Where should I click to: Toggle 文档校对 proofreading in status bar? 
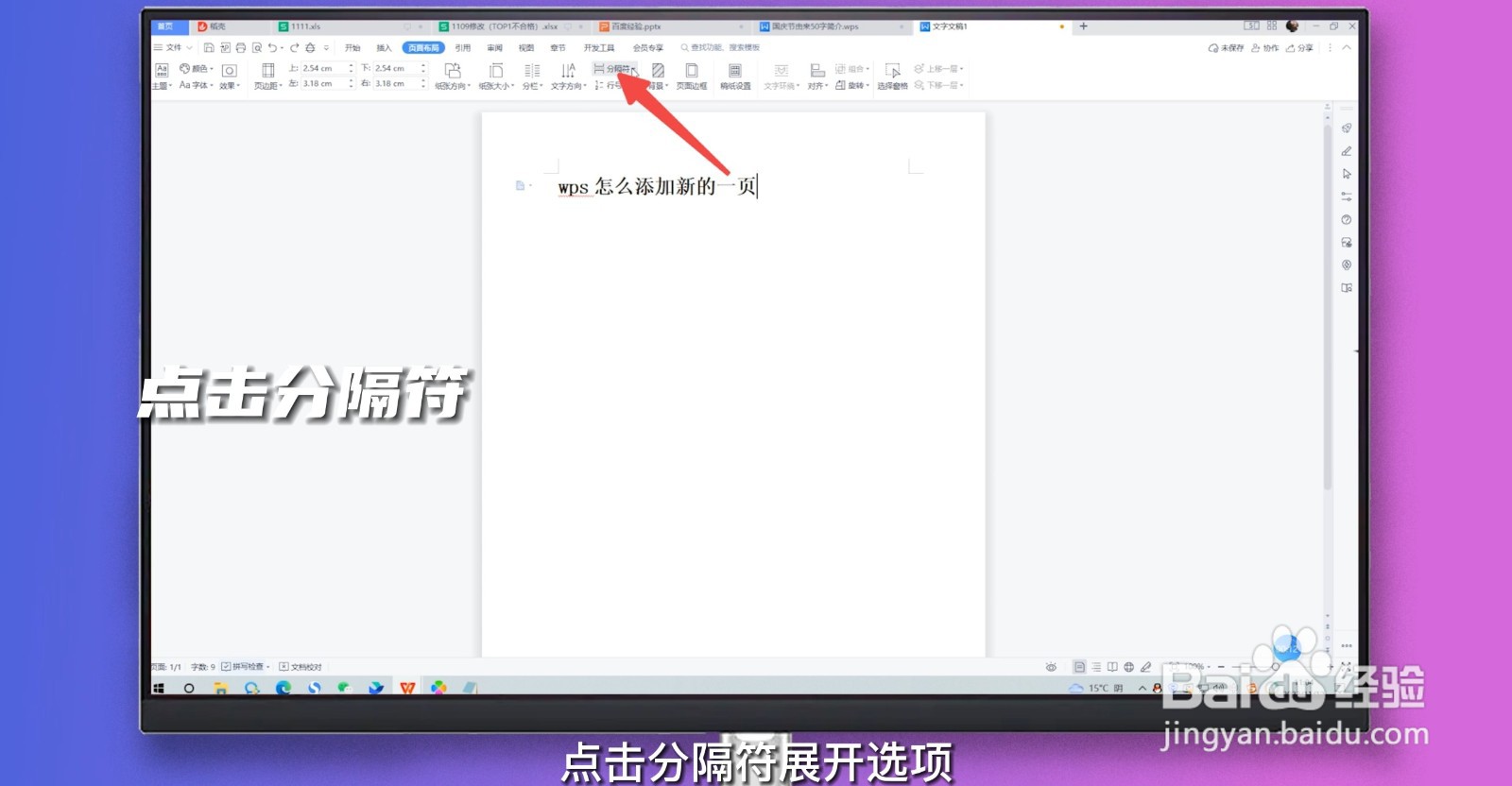pyautogui.click(x=301, y=667)
